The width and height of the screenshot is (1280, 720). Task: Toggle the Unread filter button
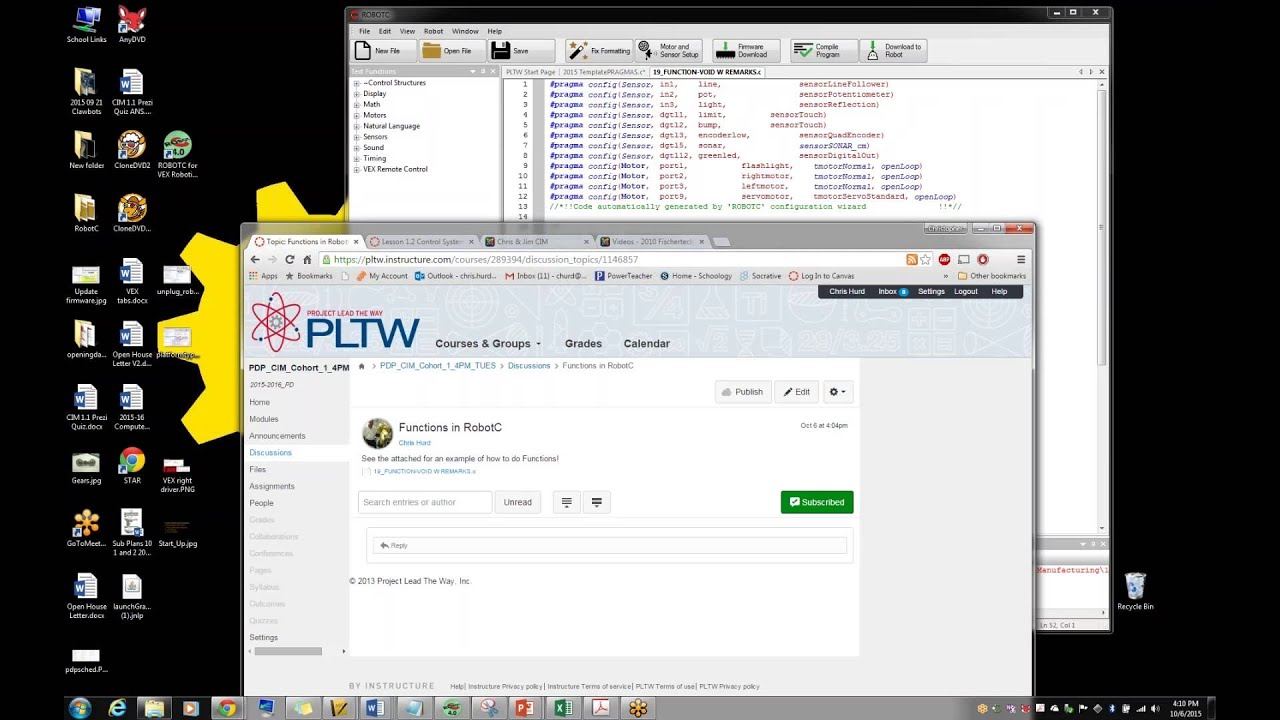(x=518, y=502)
